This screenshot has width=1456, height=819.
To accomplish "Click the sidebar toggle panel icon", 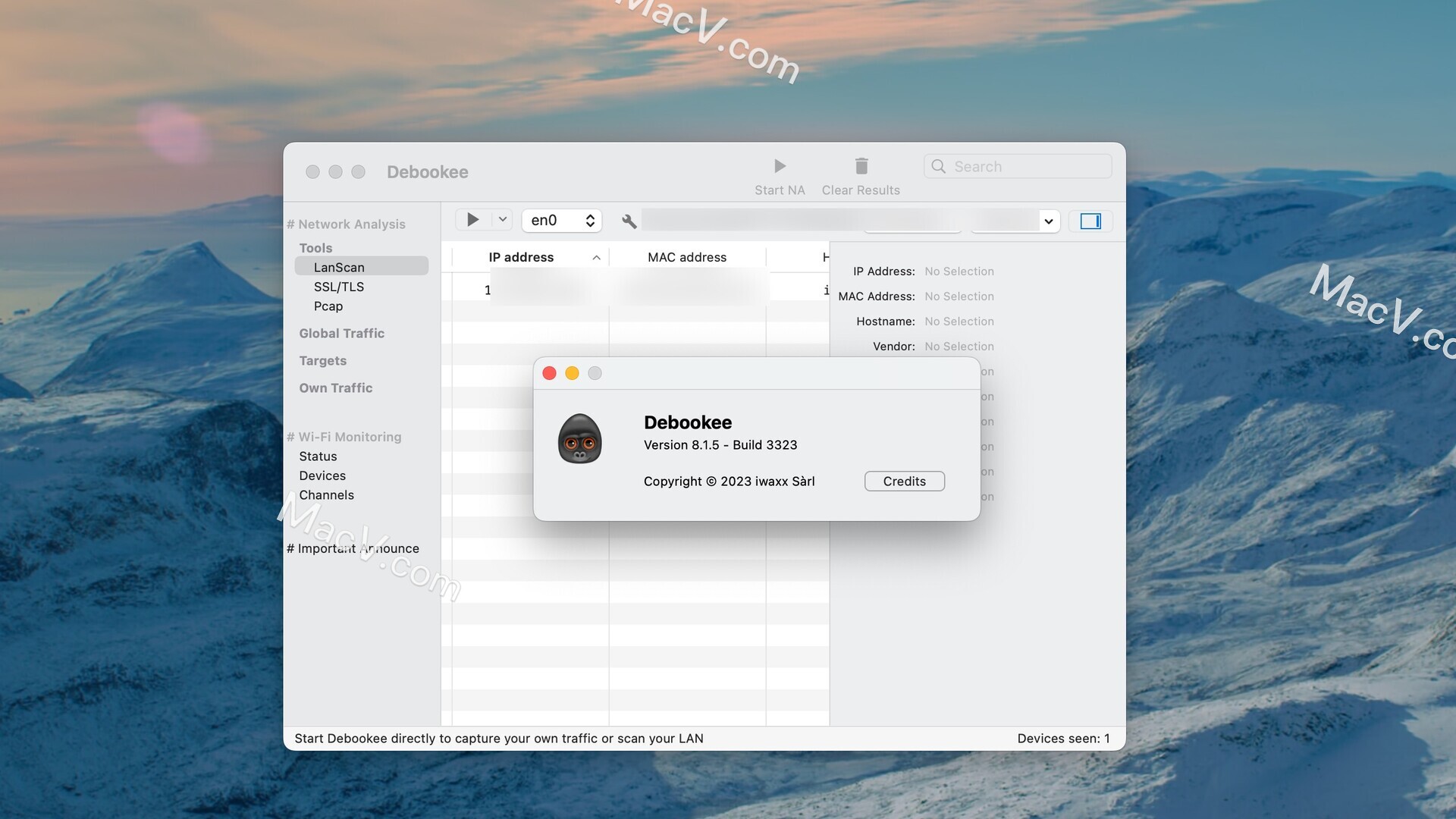I will (x=1091, y=220).
